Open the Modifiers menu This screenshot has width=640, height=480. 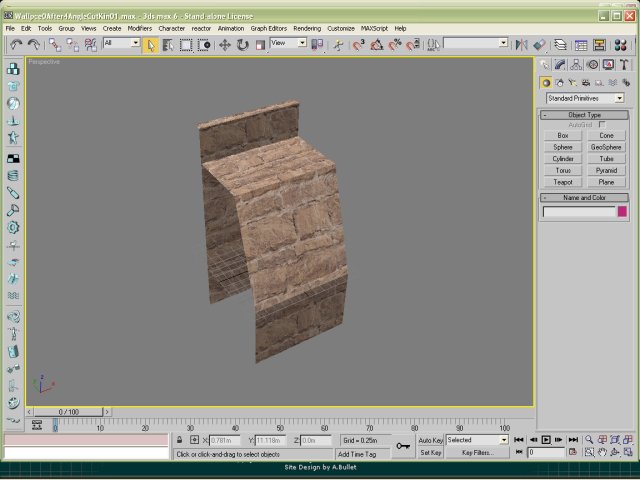pyautogui.click(x=140, y=28)
